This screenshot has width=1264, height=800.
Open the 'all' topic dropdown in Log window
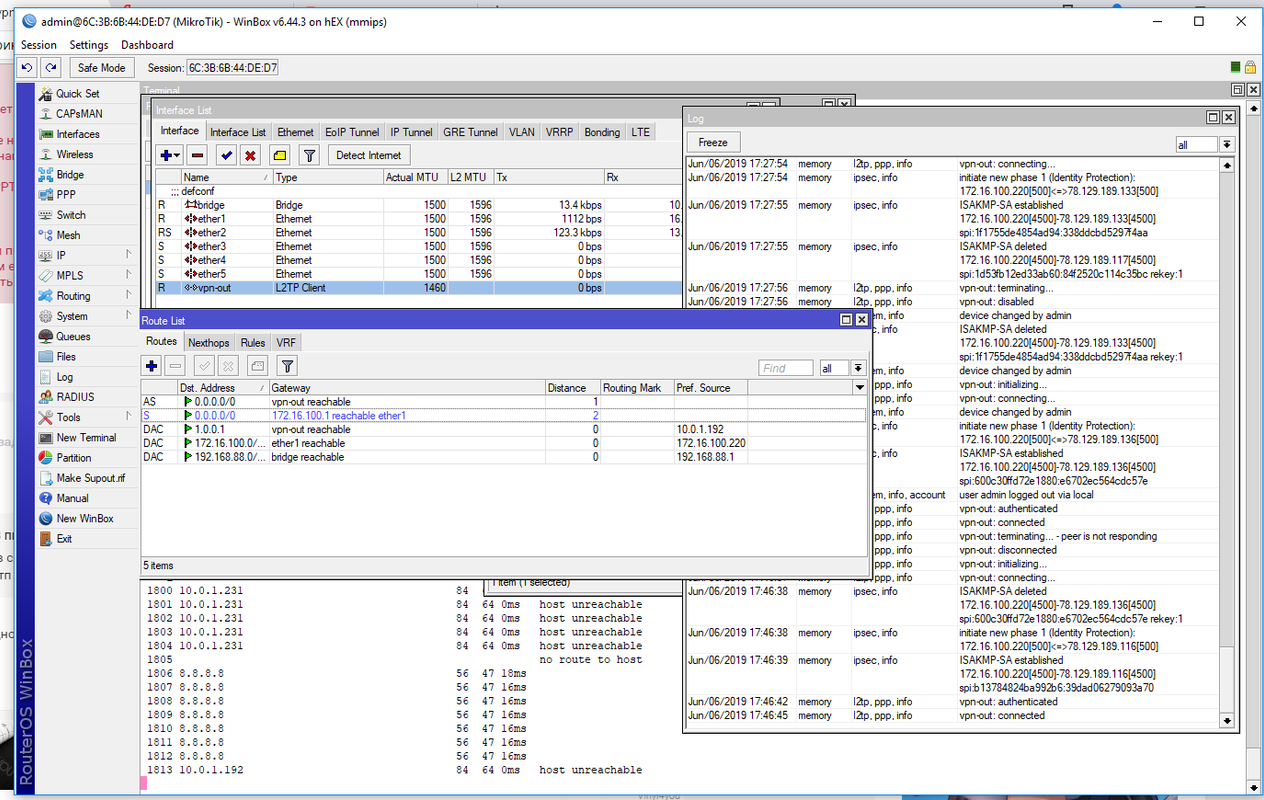[x=1227, y=144]
